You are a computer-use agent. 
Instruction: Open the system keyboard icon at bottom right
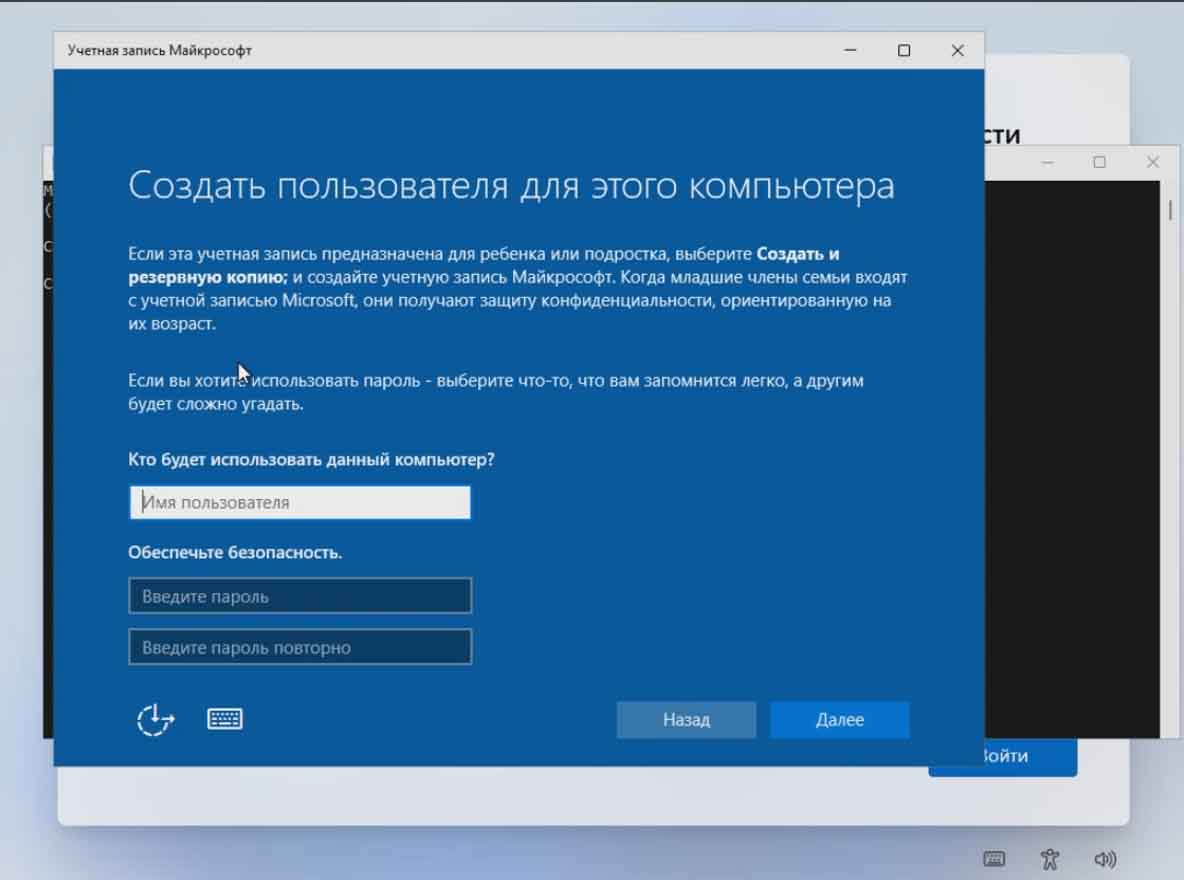pyautogui.click(x=994, y=859)
